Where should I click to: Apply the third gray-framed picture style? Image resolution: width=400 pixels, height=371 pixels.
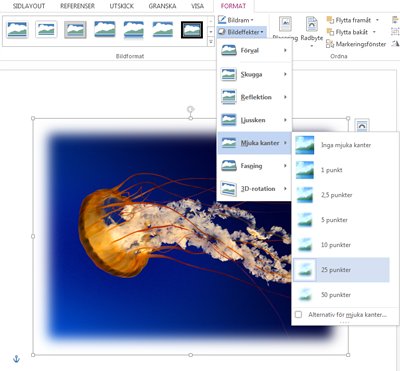(75, 29)
